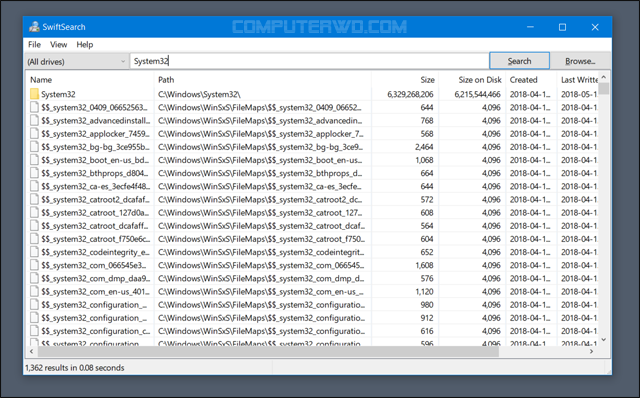Click path of $$_system32_applocker_7 file
Screen dimensions: 640x398
(260, 133)
